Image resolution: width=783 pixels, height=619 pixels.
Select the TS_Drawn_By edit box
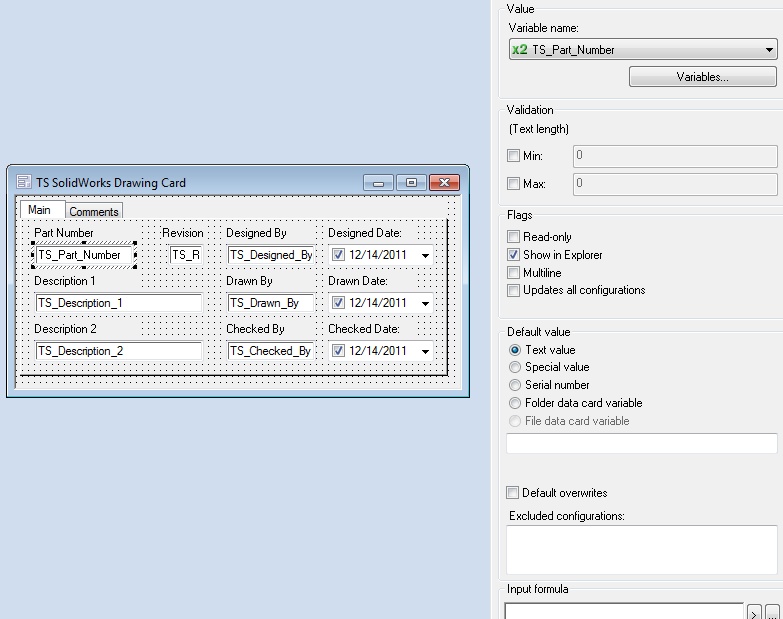(x=270, y=303)
